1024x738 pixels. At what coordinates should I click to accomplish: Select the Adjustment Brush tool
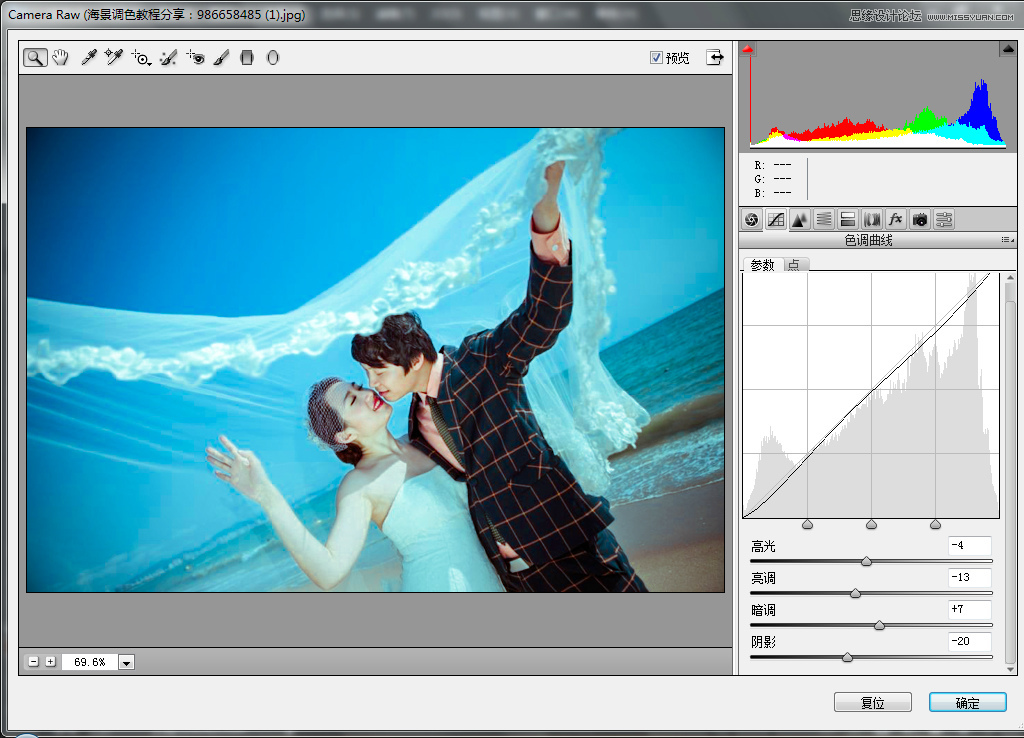tap(221, 58)
